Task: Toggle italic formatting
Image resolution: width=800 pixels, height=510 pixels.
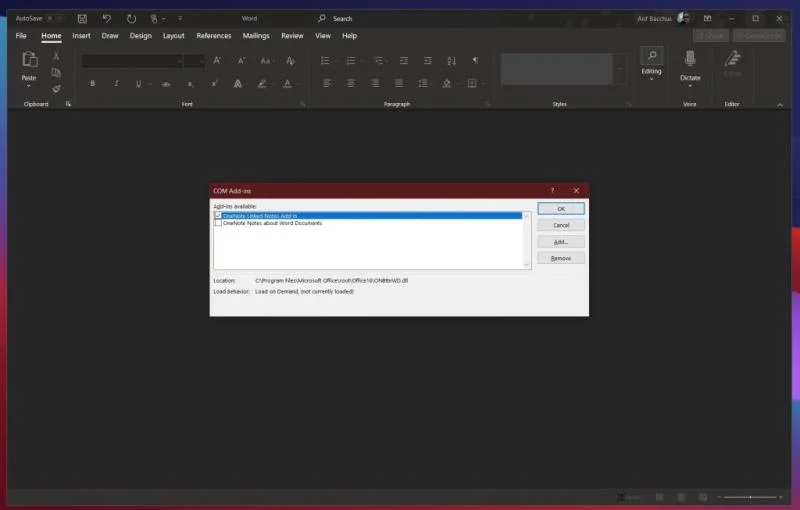Action: point(116,84)
